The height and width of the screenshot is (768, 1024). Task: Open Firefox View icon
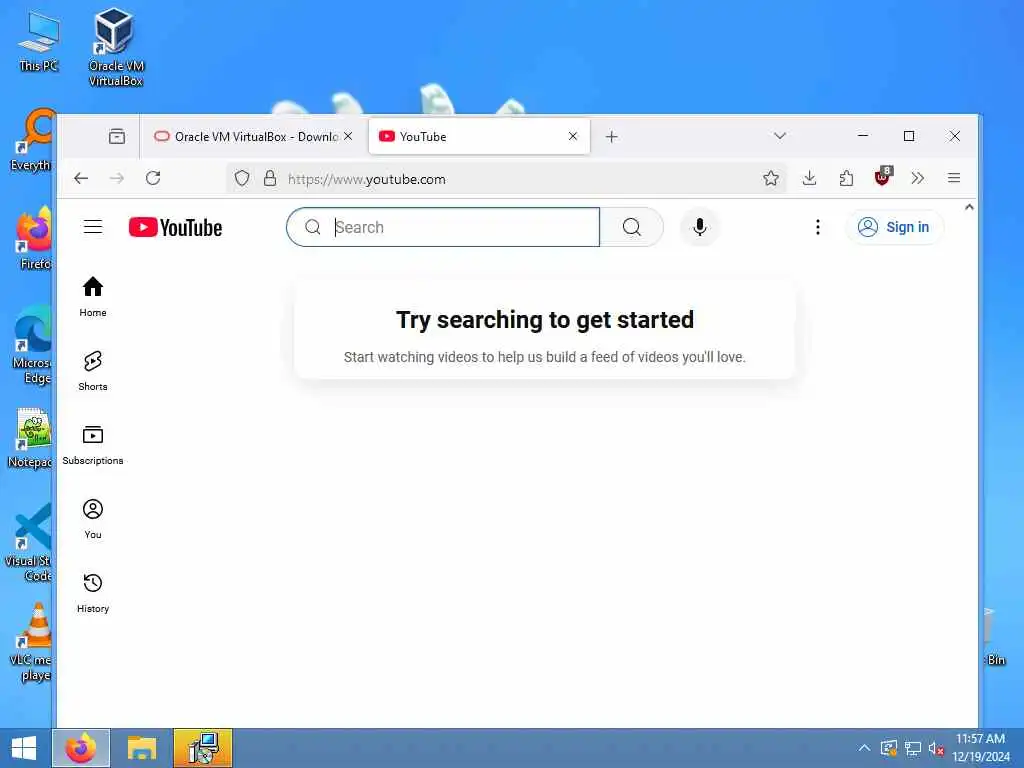pyautogui.click(x=117, y=136)
